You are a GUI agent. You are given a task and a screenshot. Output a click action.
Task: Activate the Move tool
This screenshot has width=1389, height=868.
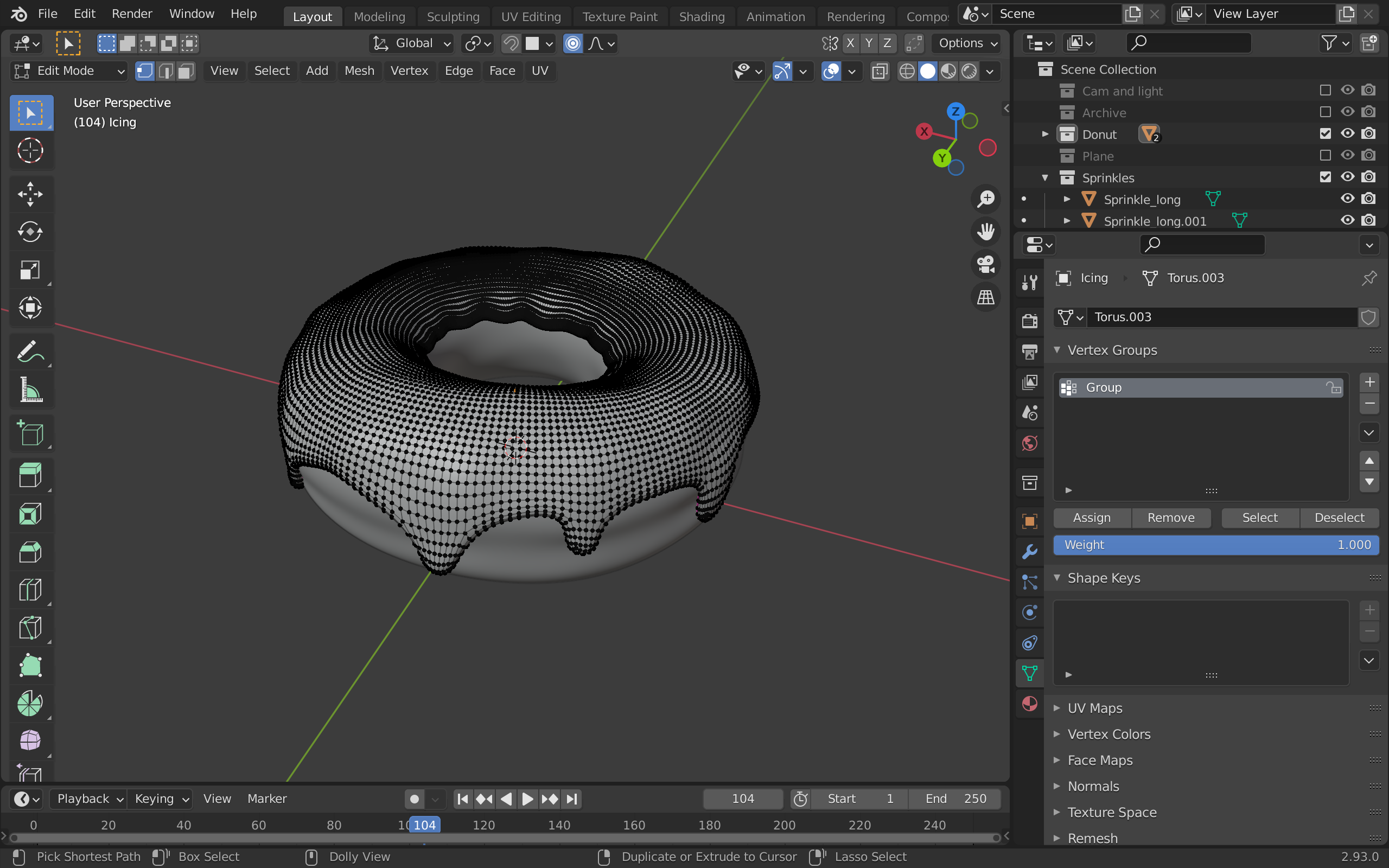30,194
